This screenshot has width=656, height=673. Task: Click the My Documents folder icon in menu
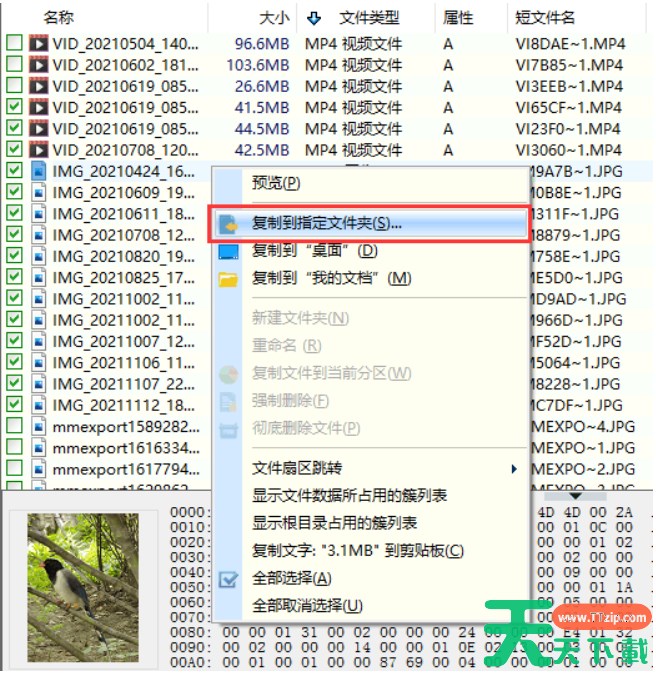(x=228, y=279)
